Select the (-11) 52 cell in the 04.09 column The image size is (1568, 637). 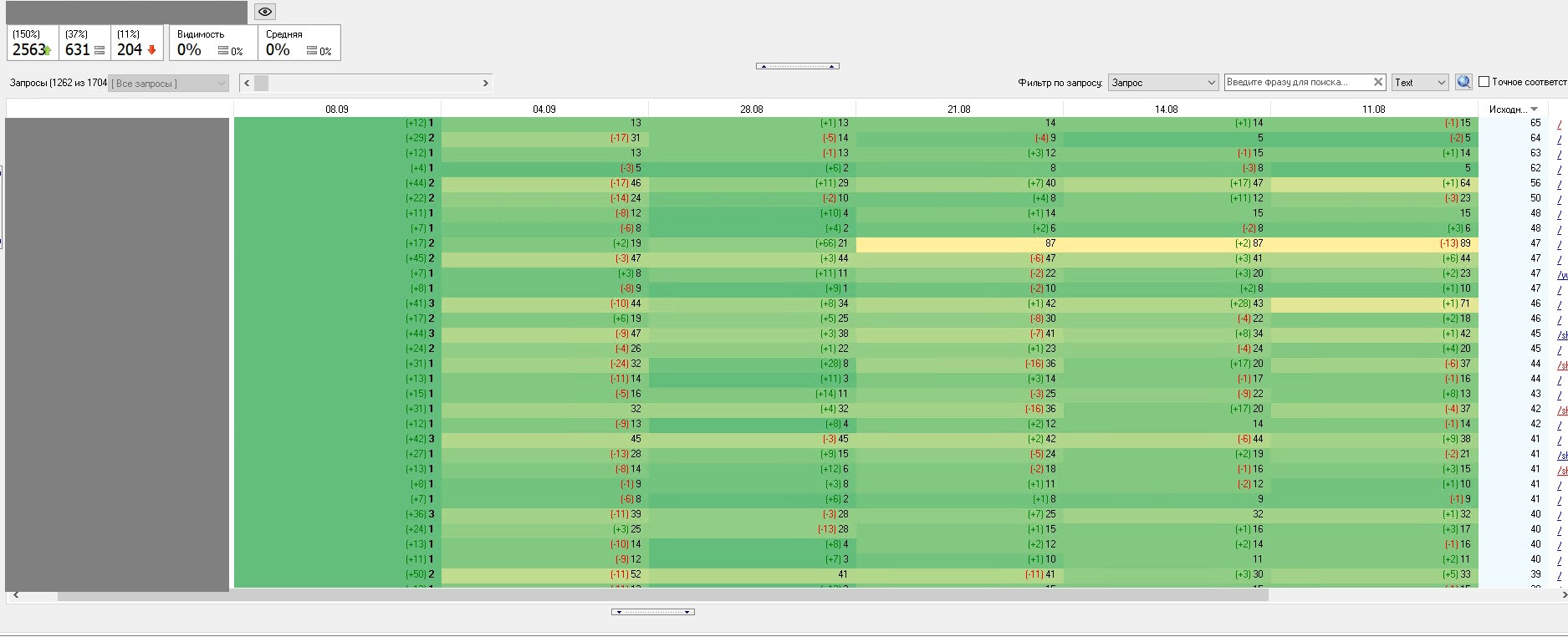[544, 574]
